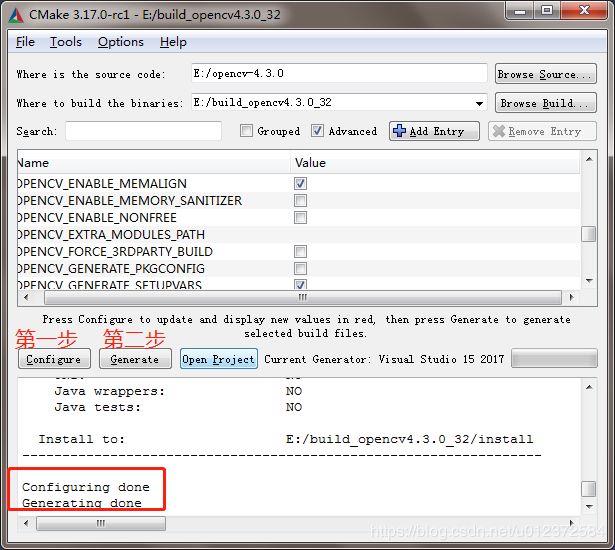Click 'Current Generator: Visual Studio 15 2017' label

[384, 359]
